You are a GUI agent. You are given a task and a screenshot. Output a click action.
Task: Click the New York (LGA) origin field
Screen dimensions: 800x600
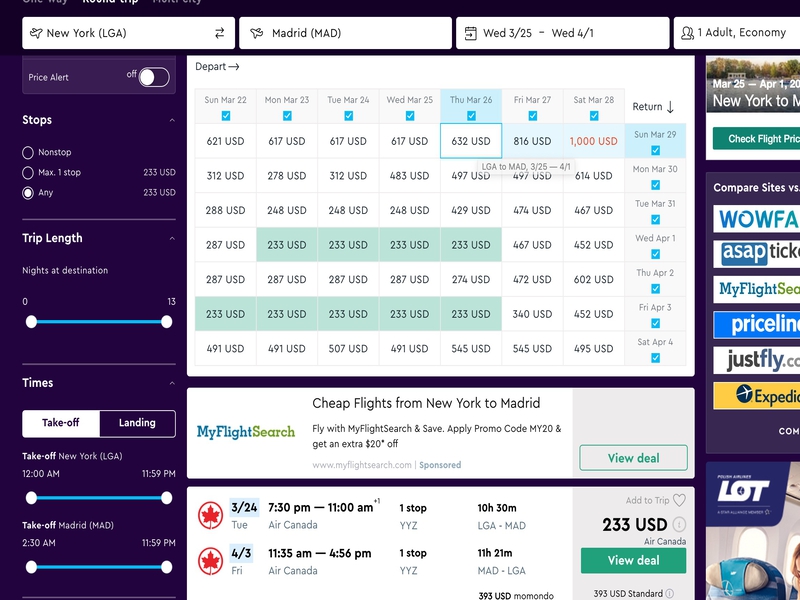[129, 33]
